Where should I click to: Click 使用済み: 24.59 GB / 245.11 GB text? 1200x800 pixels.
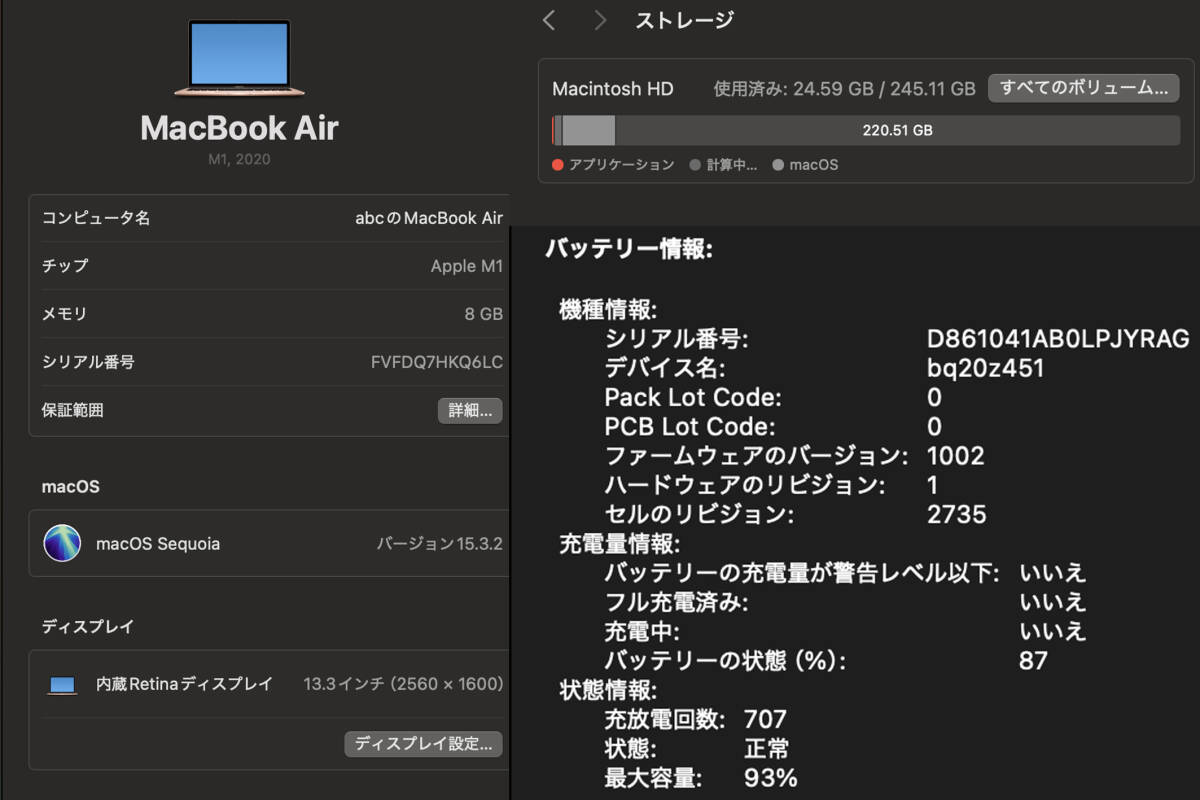844,88
